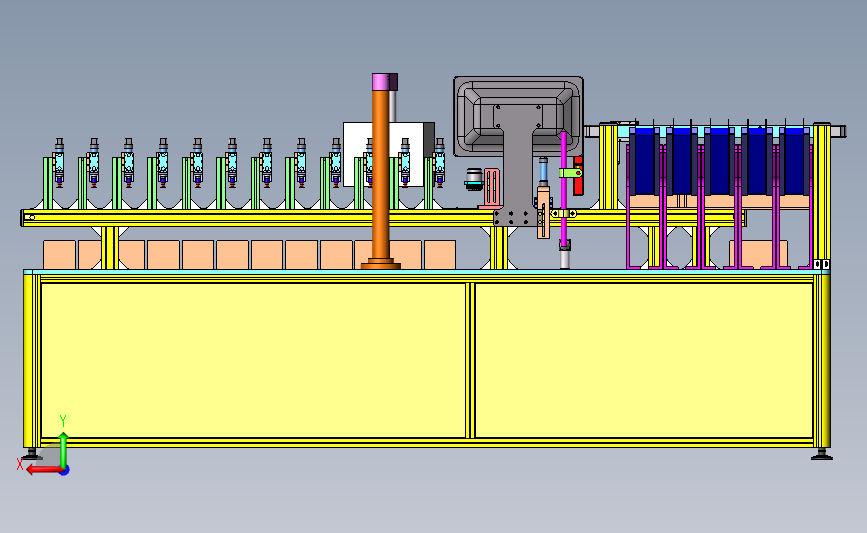Viewport: 867px width, 533px height.
Task: Select the center yellow divider post between panels
Action: coord(471,360)
